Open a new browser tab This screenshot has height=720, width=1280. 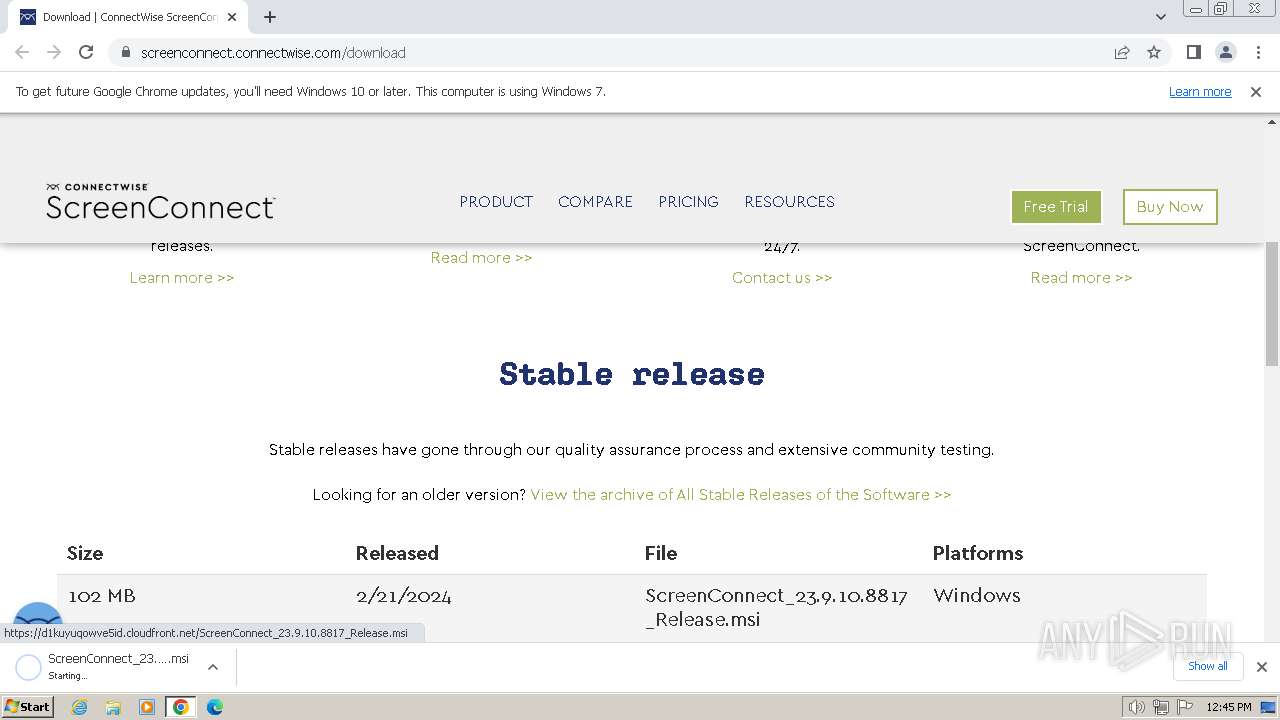(x=270, y=17)
